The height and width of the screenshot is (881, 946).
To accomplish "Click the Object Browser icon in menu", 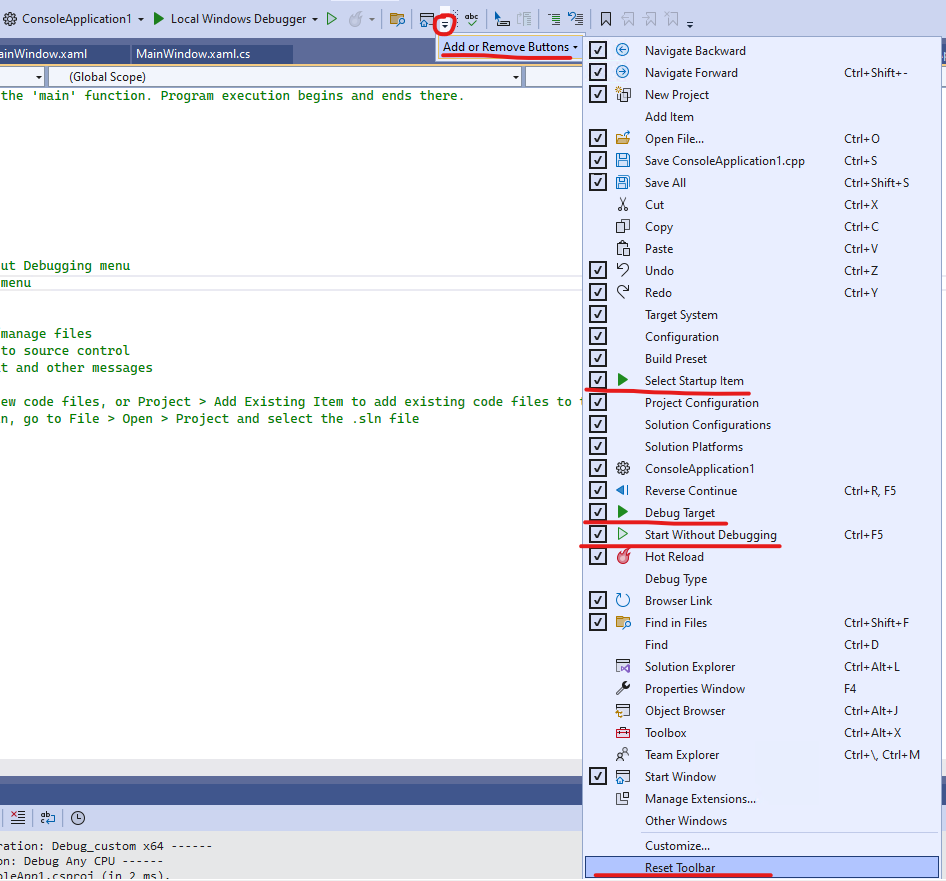I will (x=623, y=710).
